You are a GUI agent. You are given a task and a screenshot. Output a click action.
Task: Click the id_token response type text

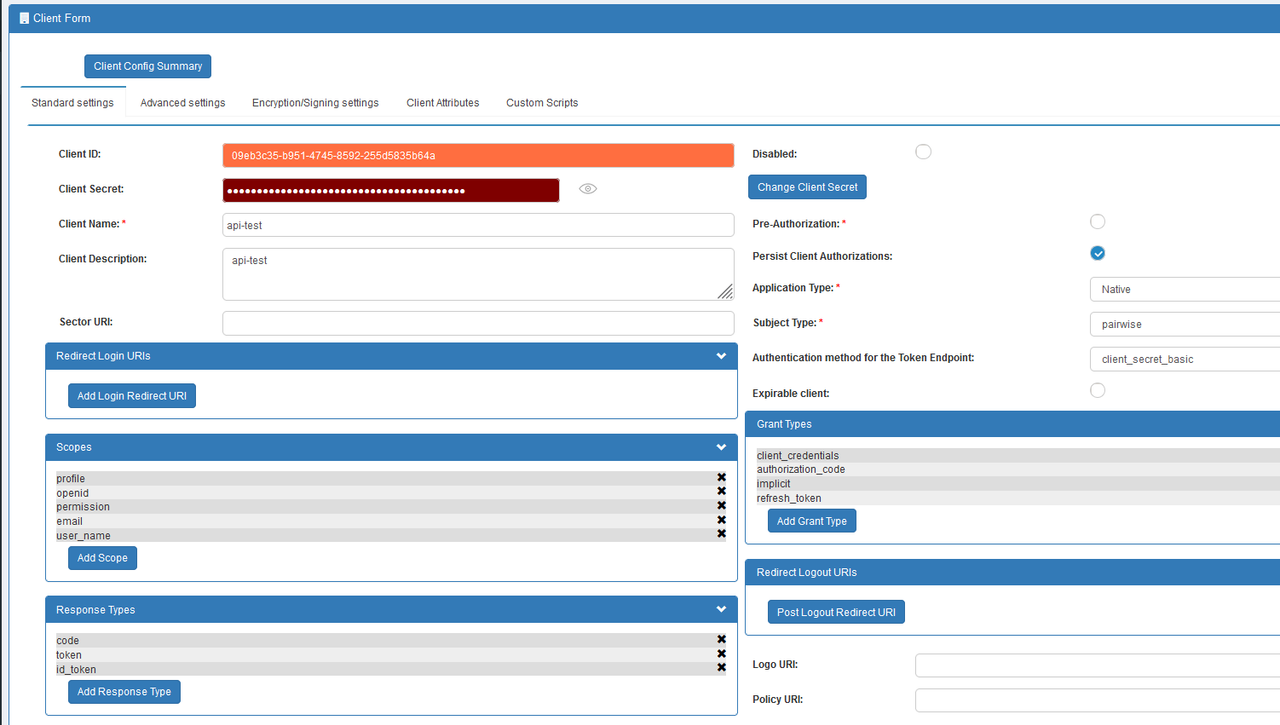pyautogui.click(x=76, y=669)
